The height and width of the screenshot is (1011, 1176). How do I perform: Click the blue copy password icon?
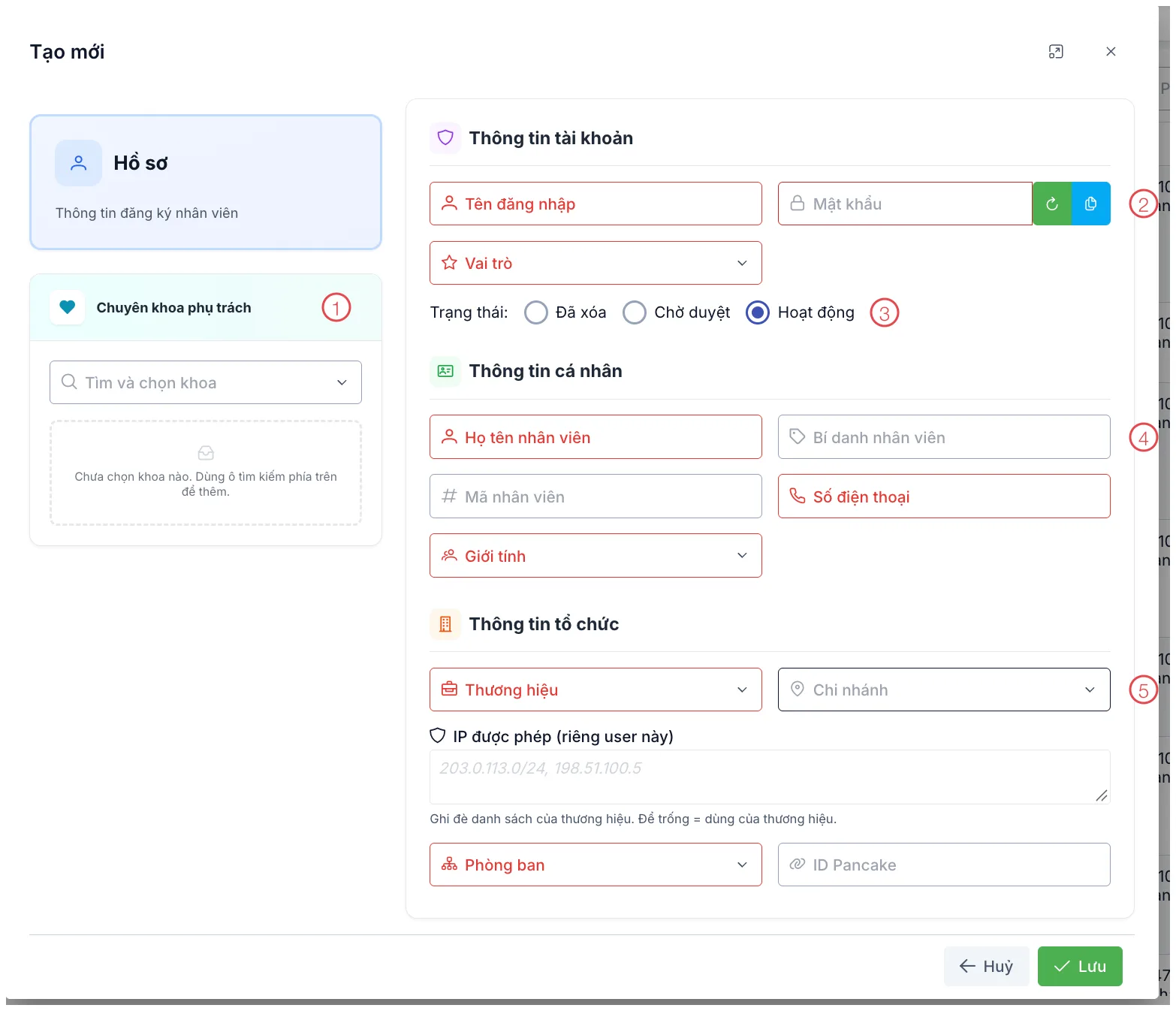[x=1091, y=204]
